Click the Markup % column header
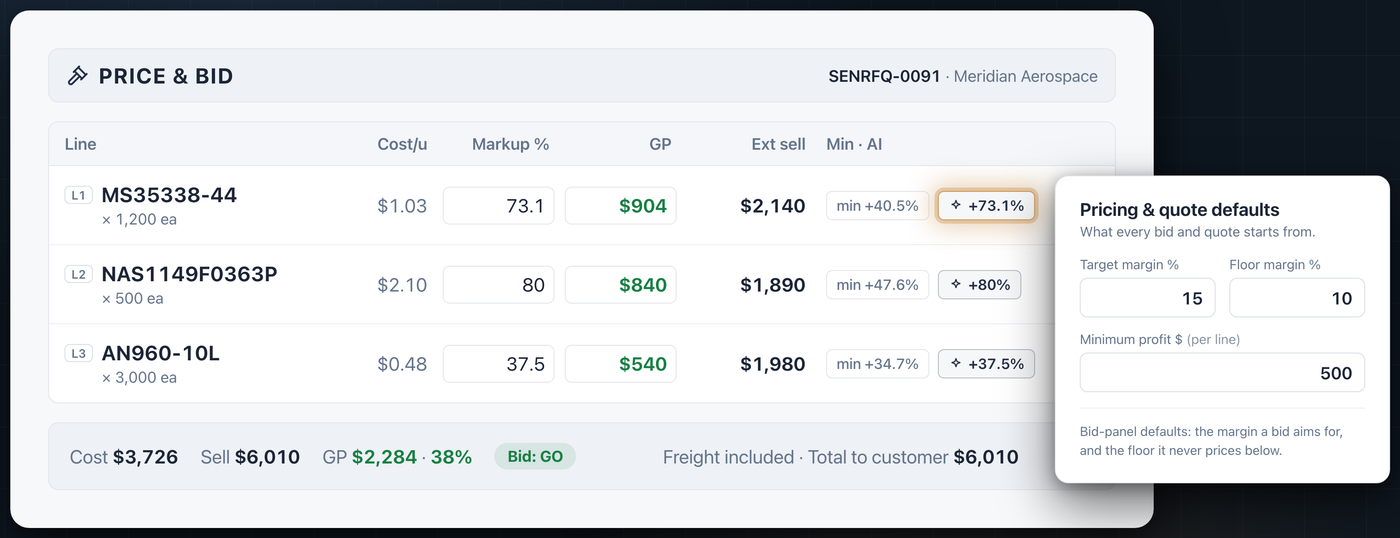The width and height of the screenshot is (1400, 538). [x=511, y=144]
